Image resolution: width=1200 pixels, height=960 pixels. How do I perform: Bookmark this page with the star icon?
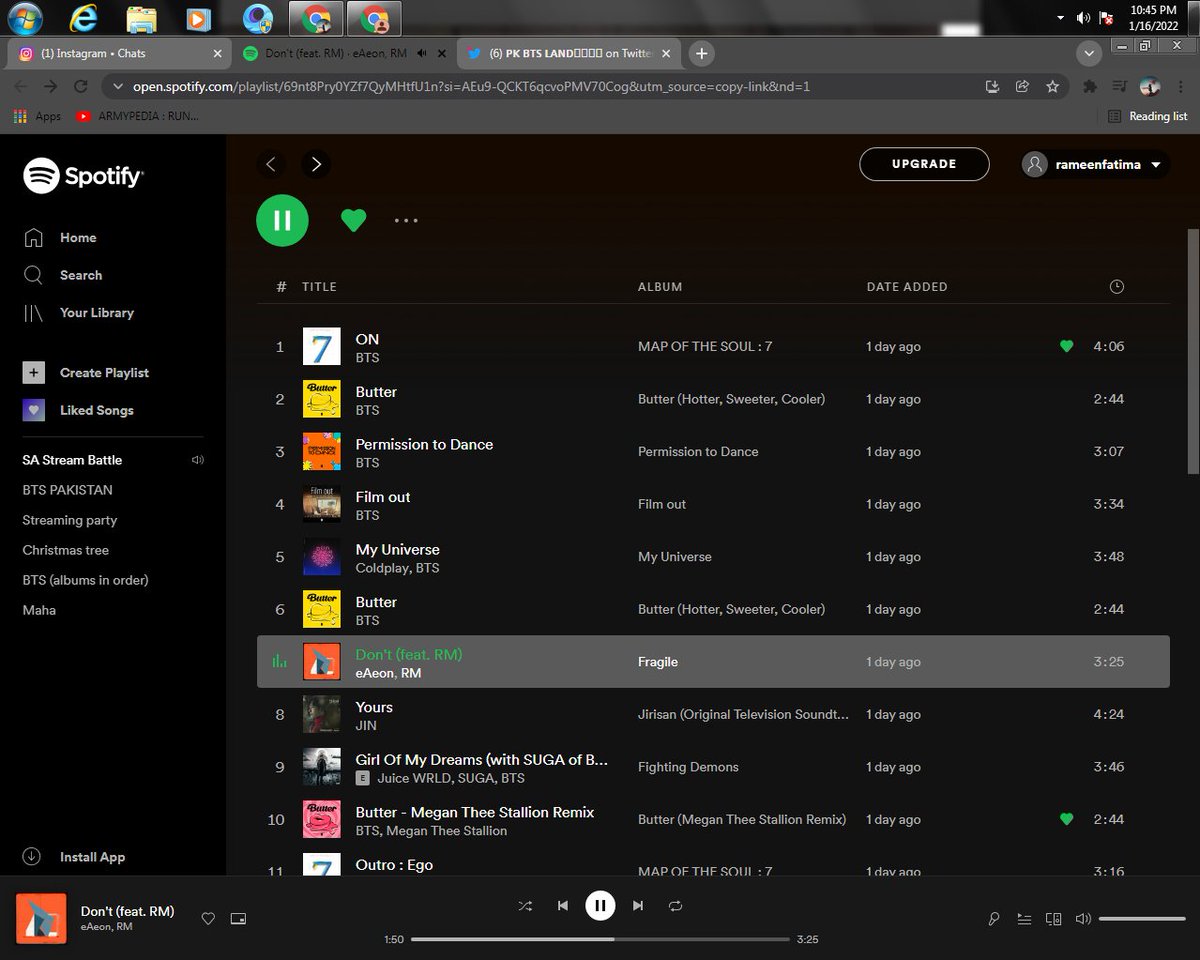click(x=1052, y=87)
